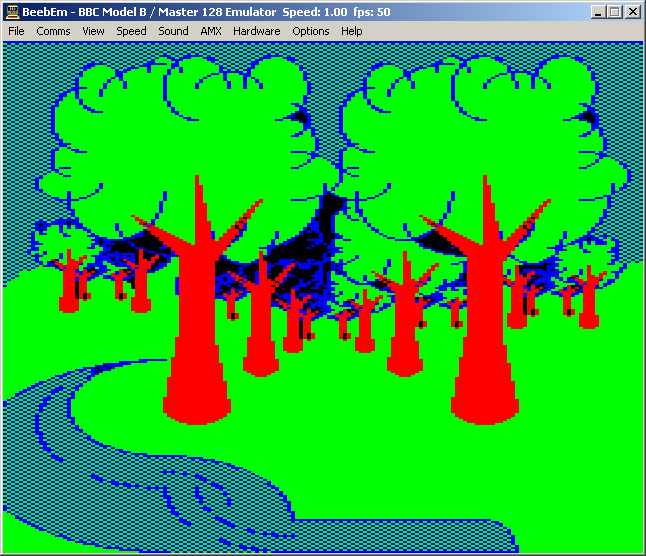Image resolution: width=646 pixels, height=556 pixels.
Task: Maximize the BeebEm emulator window
Action: click(x=614, y=12)
